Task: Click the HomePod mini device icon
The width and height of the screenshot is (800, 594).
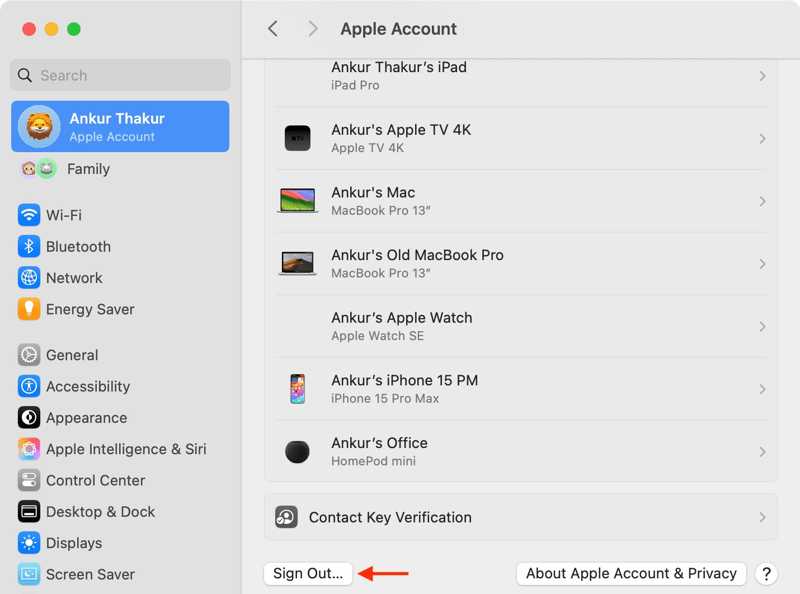Action: coord(297,452)
